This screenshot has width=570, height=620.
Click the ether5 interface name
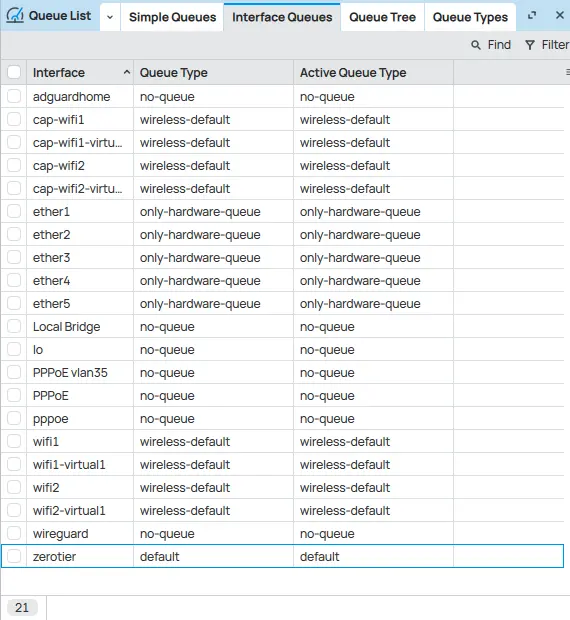[x=51, y=303]
